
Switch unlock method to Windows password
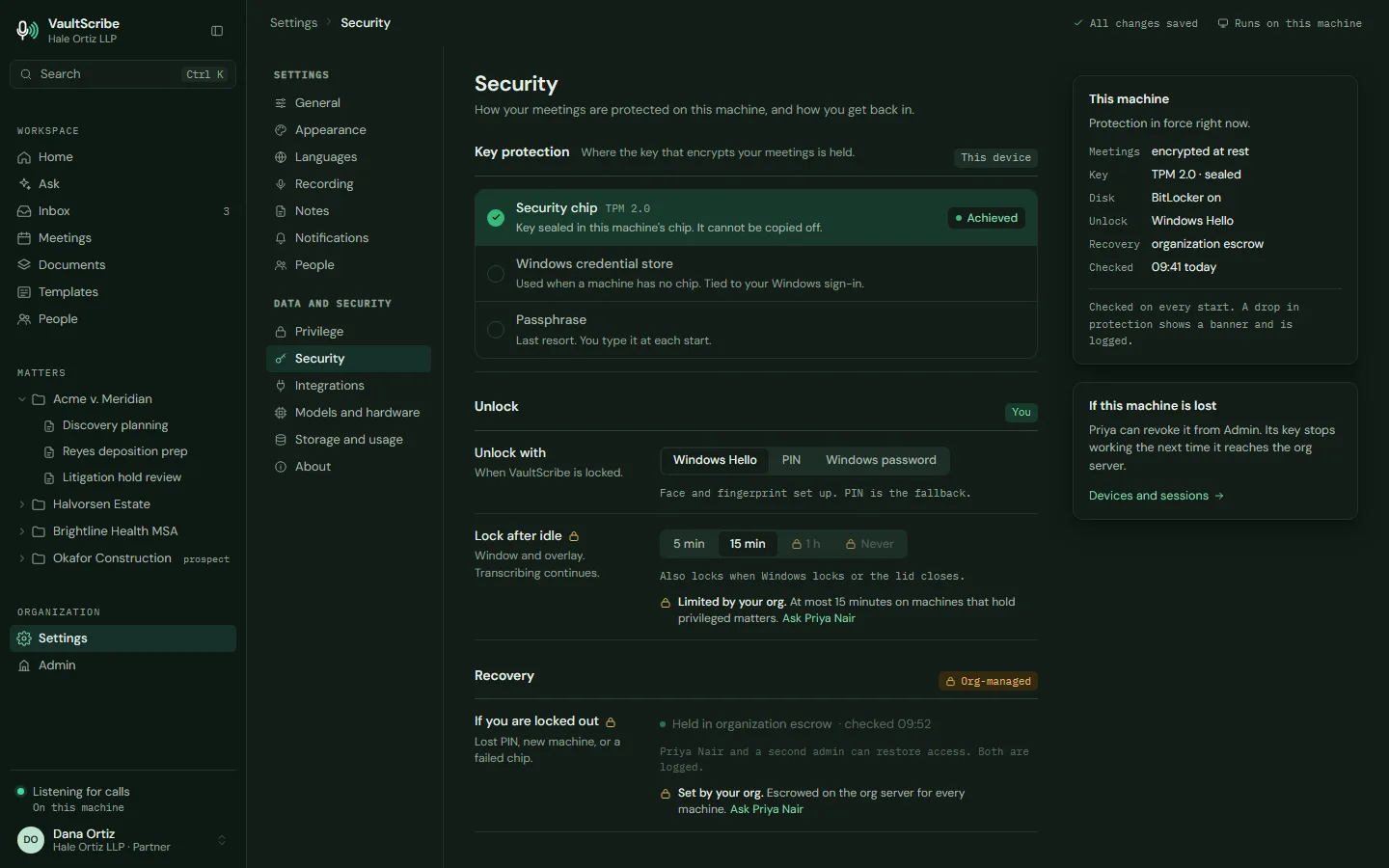pyautogui.click(x=881, y=460)
